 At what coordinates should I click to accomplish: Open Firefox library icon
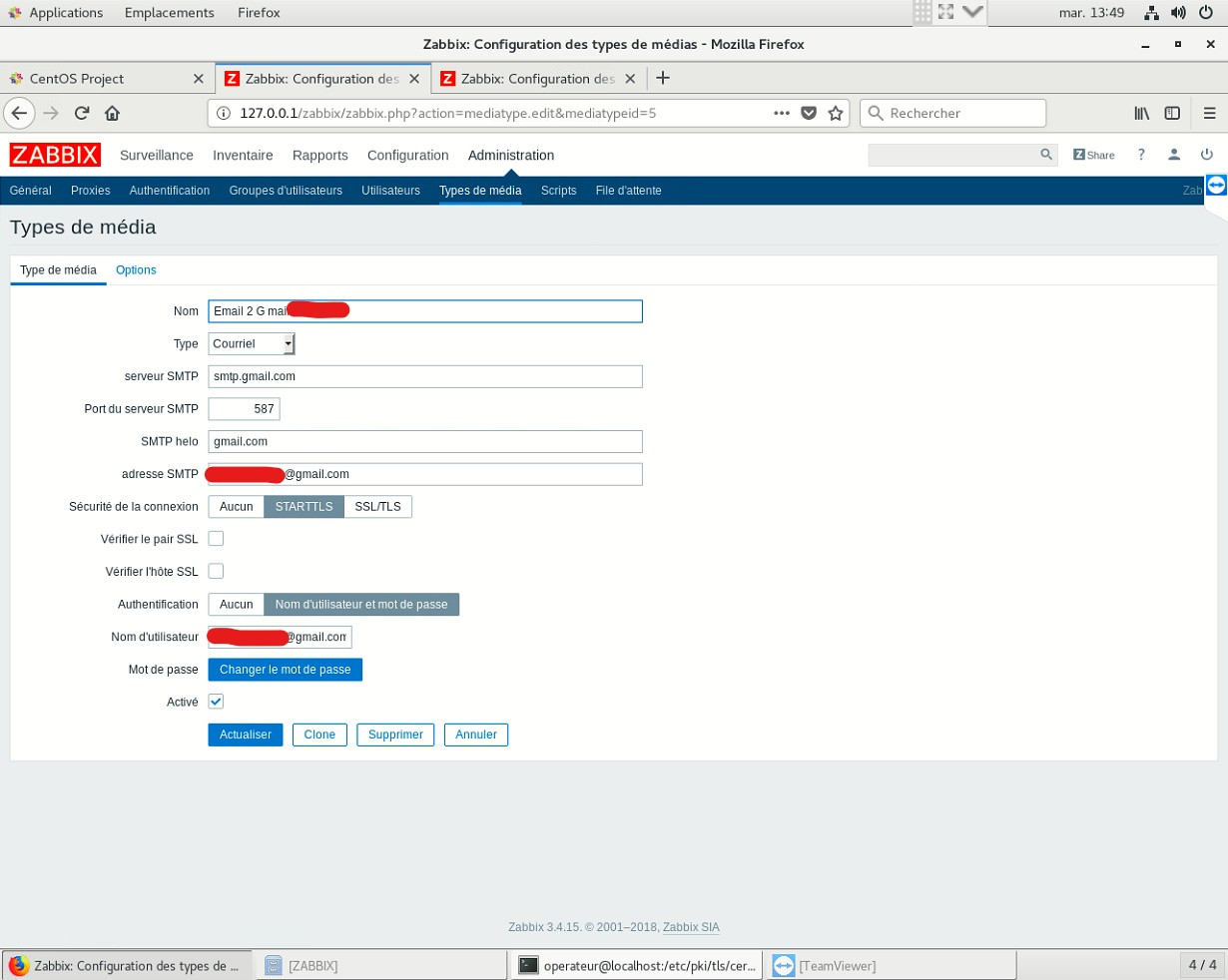click(x=1142, y=113)
